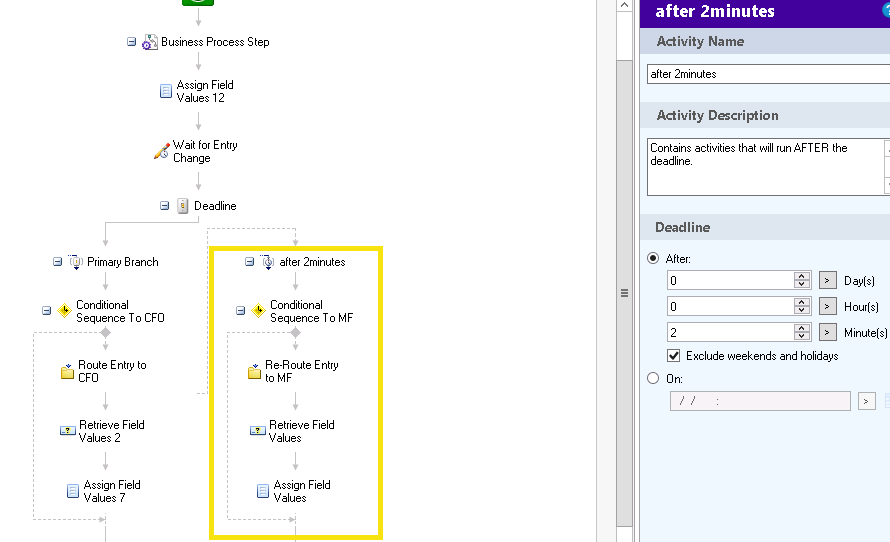Collapse the after 2minutes branch
The image size is (890, 542).
tap(249, 262)
